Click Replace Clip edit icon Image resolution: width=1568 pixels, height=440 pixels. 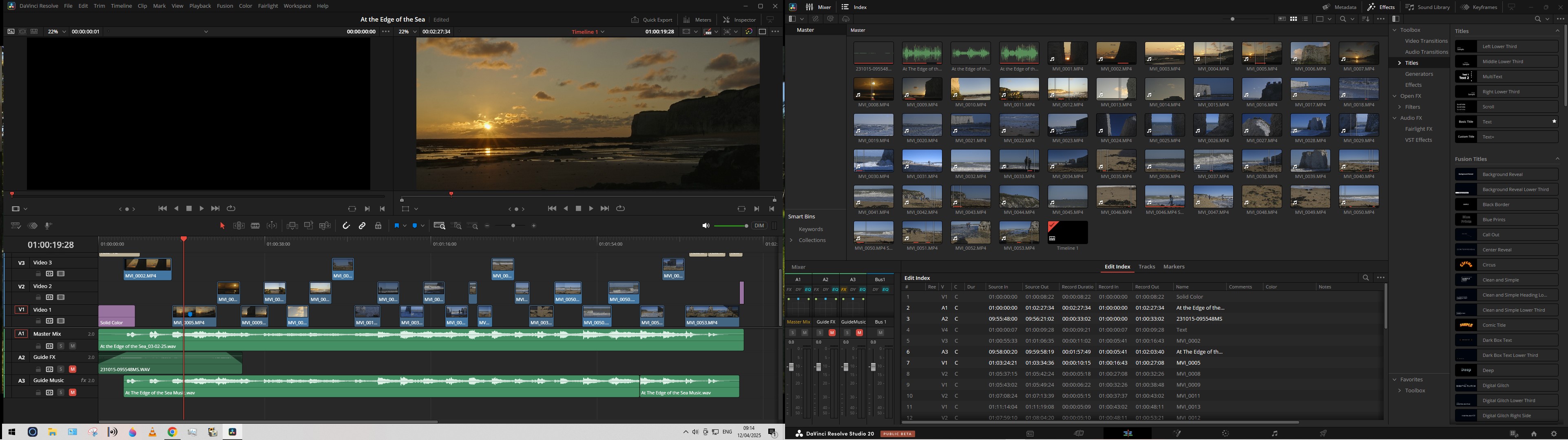(325, 226)
